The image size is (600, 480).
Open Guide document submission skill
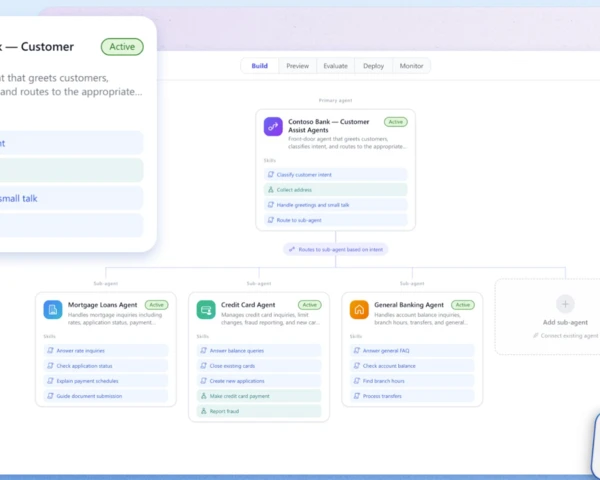point(106,396)
